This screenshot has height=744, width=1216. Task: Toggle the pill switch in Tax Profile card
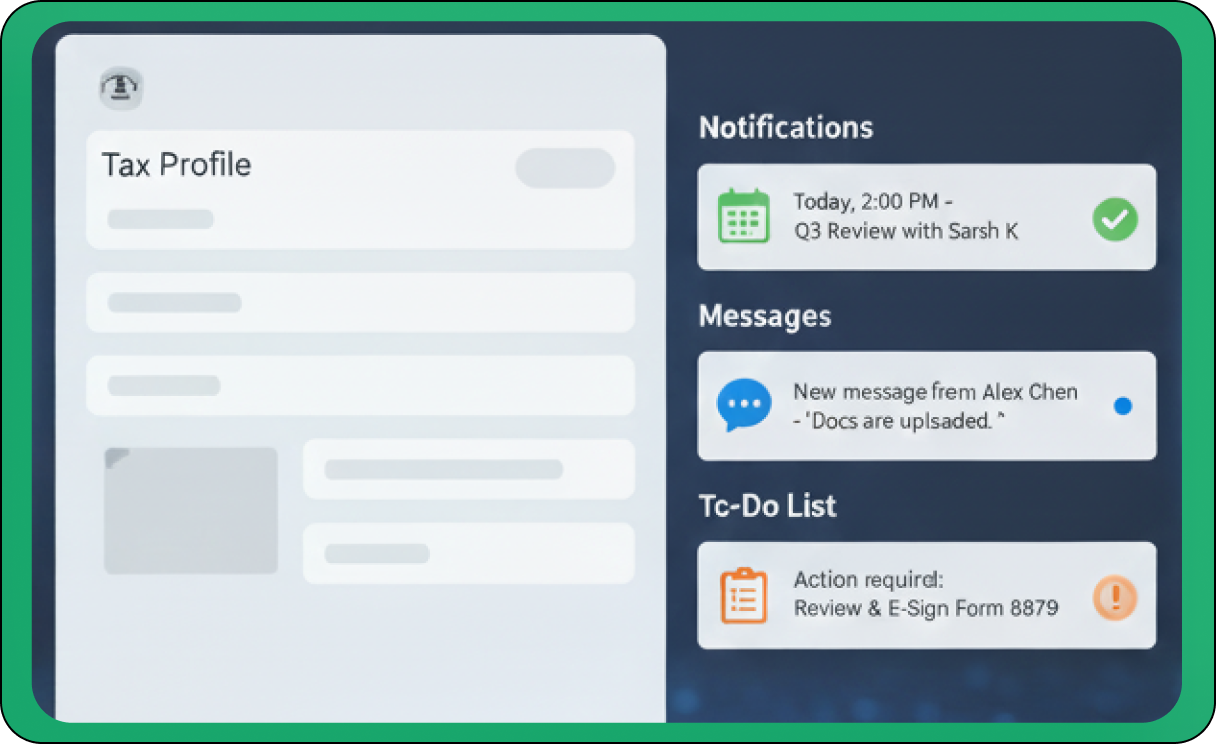click(565, 168)
